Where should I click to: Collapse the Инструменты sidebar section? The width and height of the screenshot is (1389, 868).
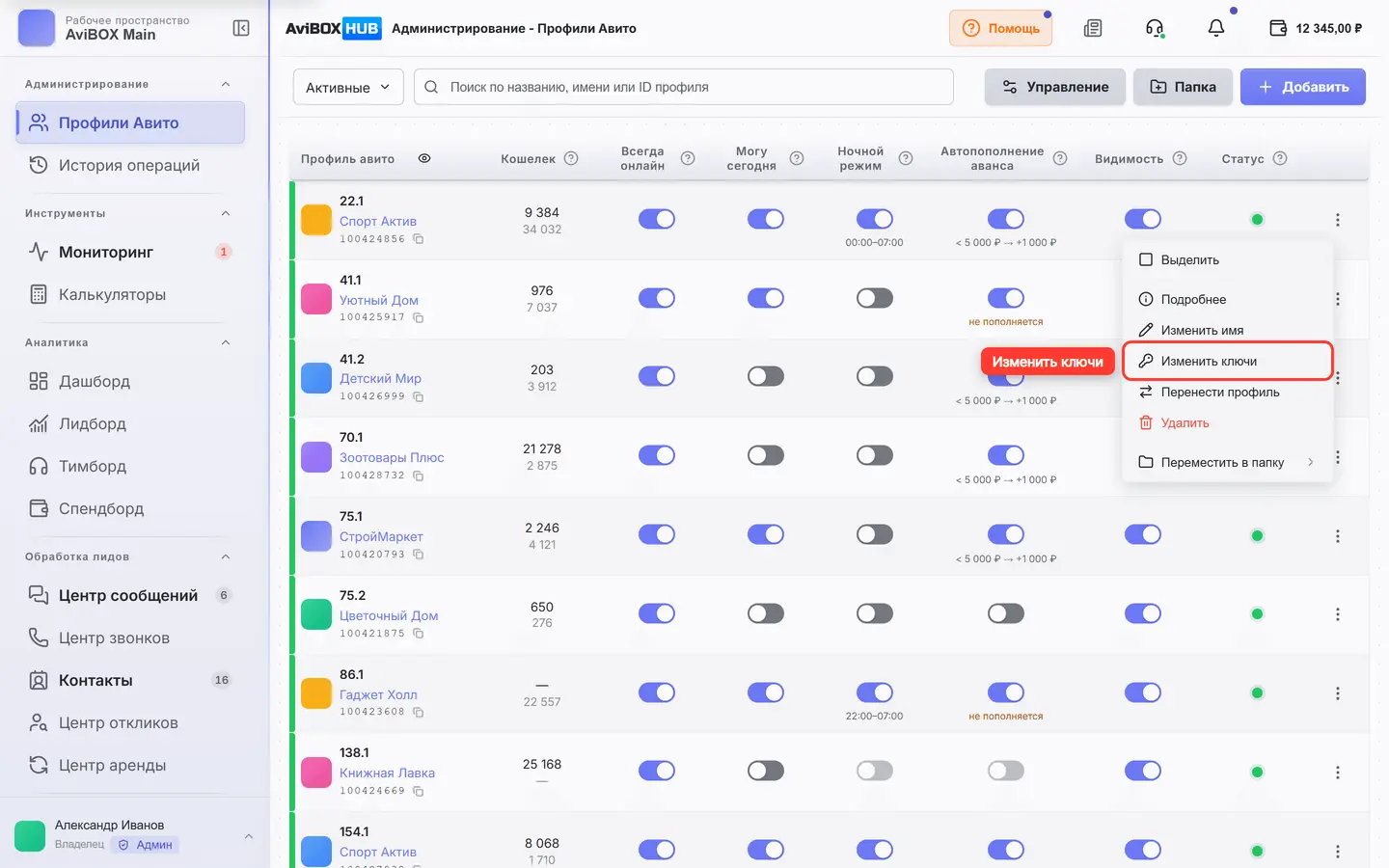(x=226, y=213)
